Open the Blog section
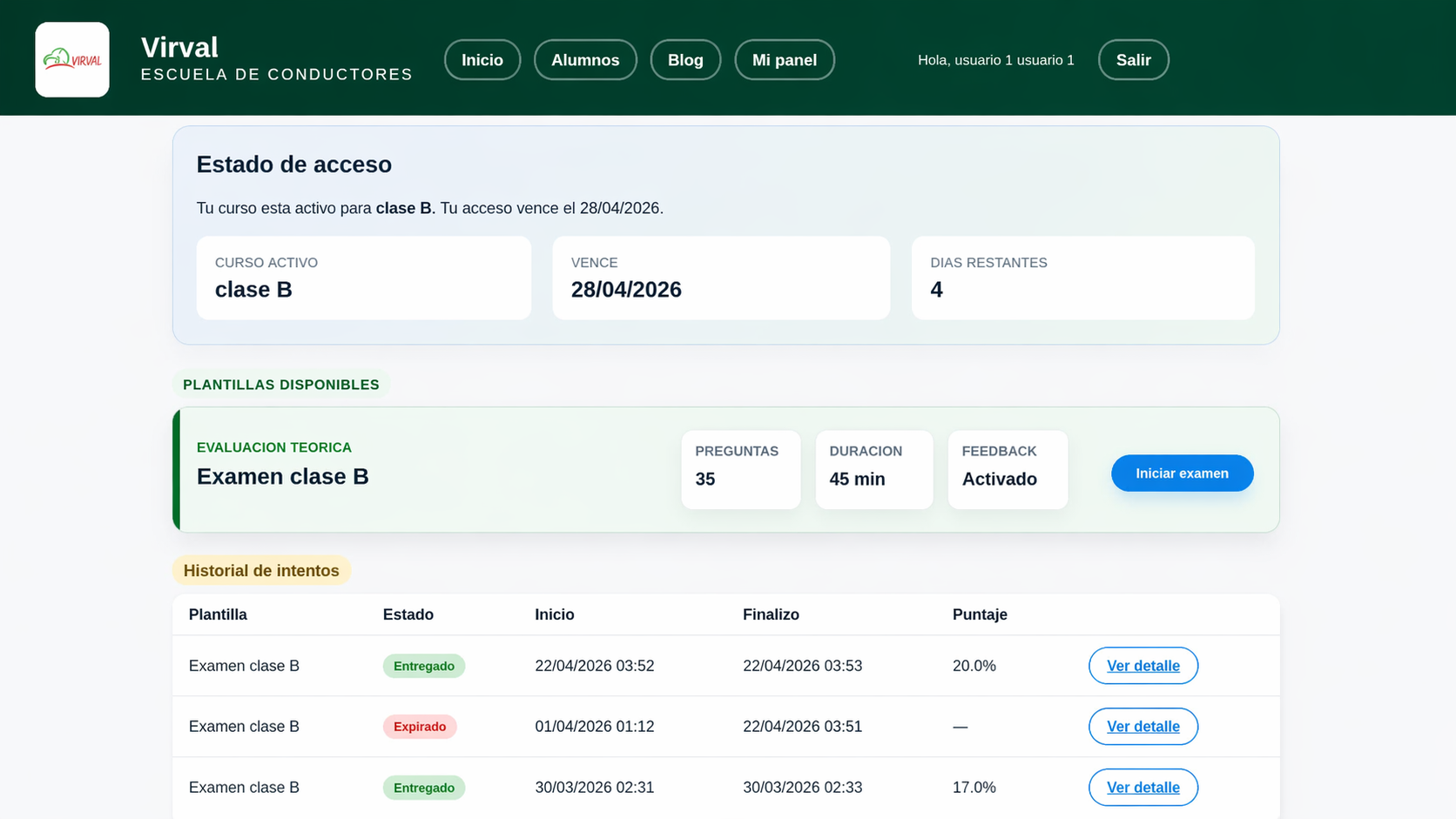Viewport: 1456px width, 819px height. click(x=685, y=60)
